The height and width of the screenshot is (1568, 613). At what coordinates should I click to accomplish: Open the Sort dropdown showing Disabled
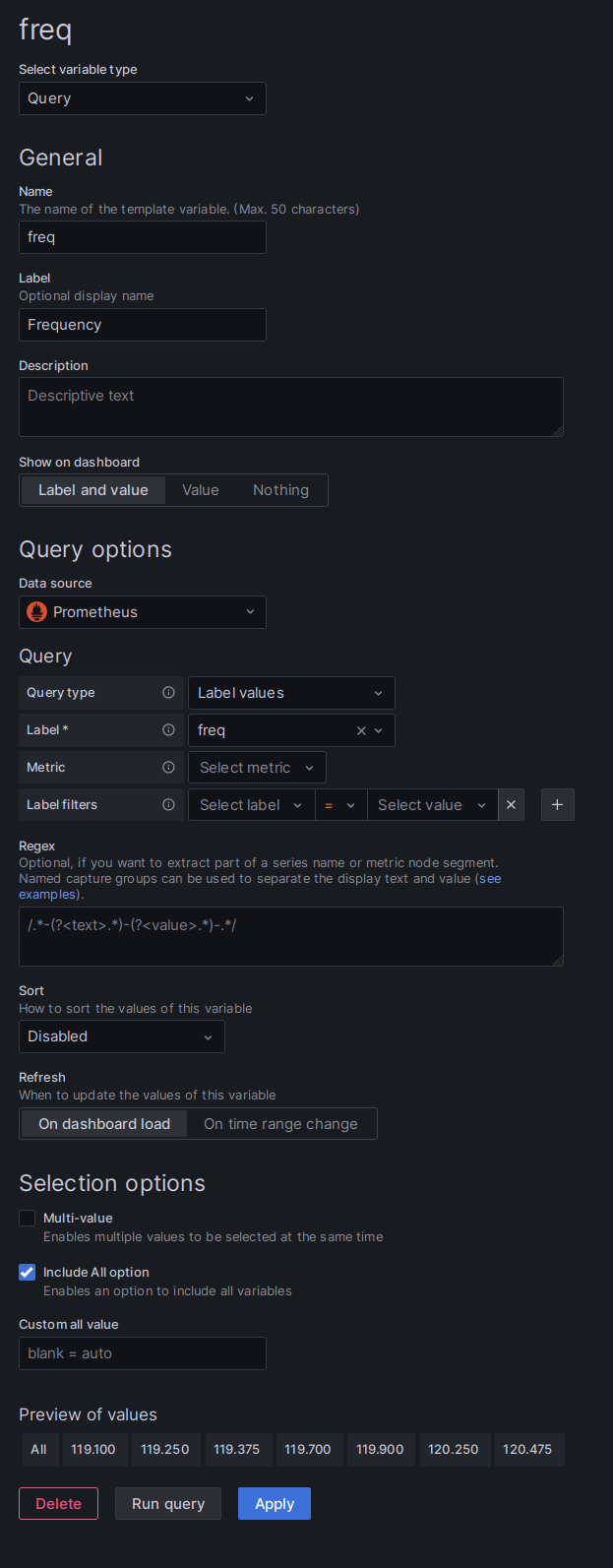[x=121, y=1036]
